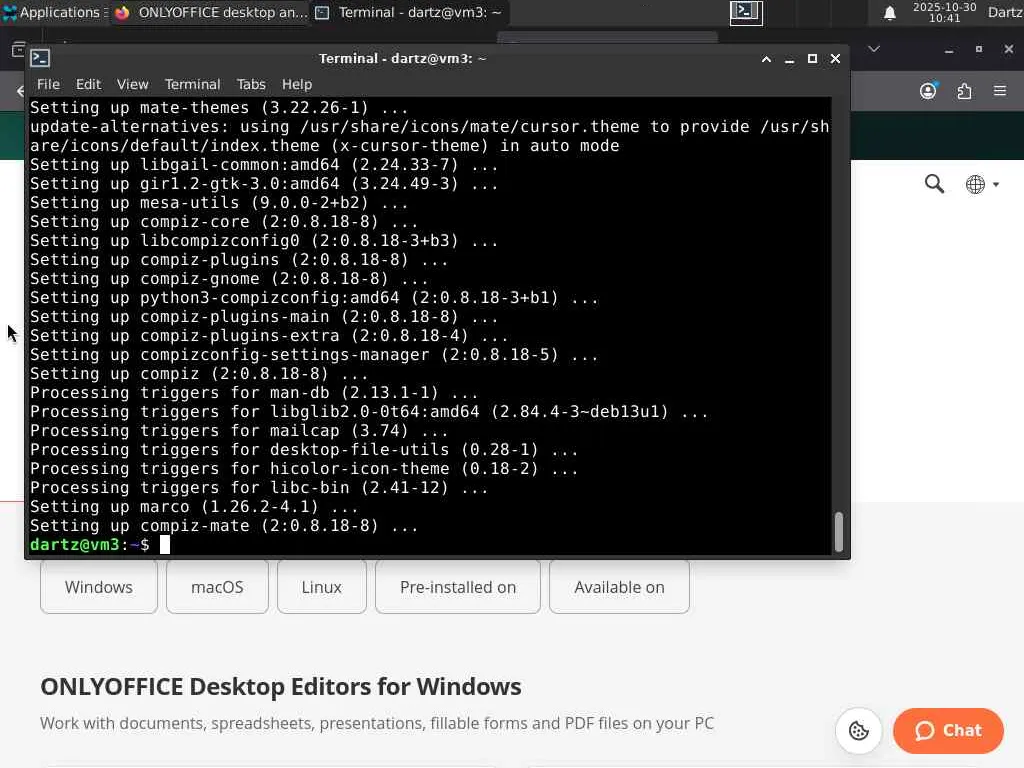Open the Terminal File menu
This screenshot has height=768, width=1024.
tap(48, 84)
